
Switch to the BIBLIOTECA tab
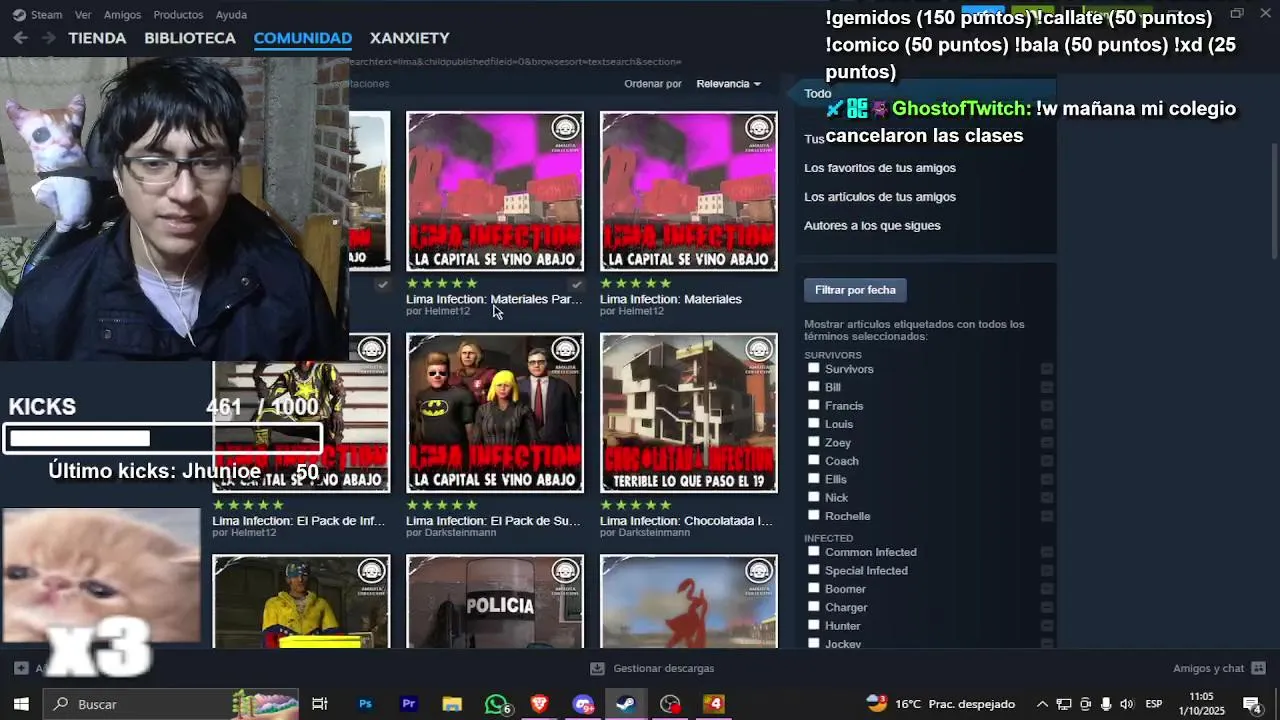coord(190,38)
